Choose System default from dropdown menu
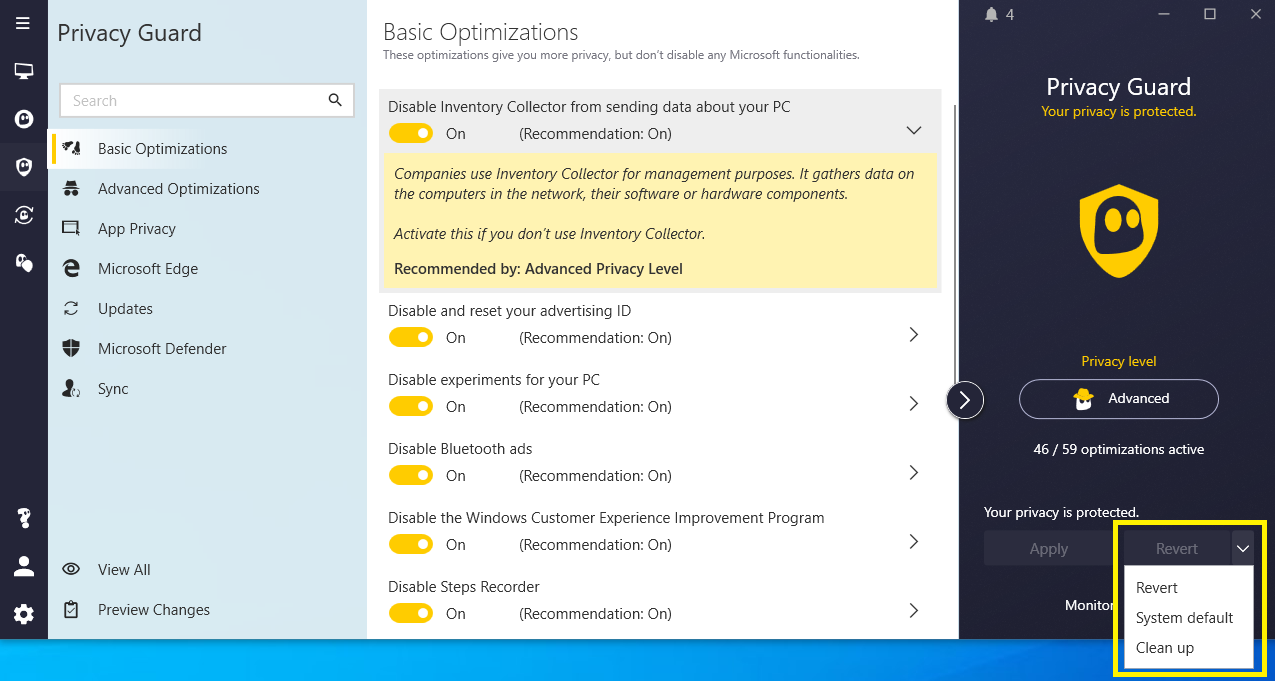Screen dimensions: 1275x681 1189,617
